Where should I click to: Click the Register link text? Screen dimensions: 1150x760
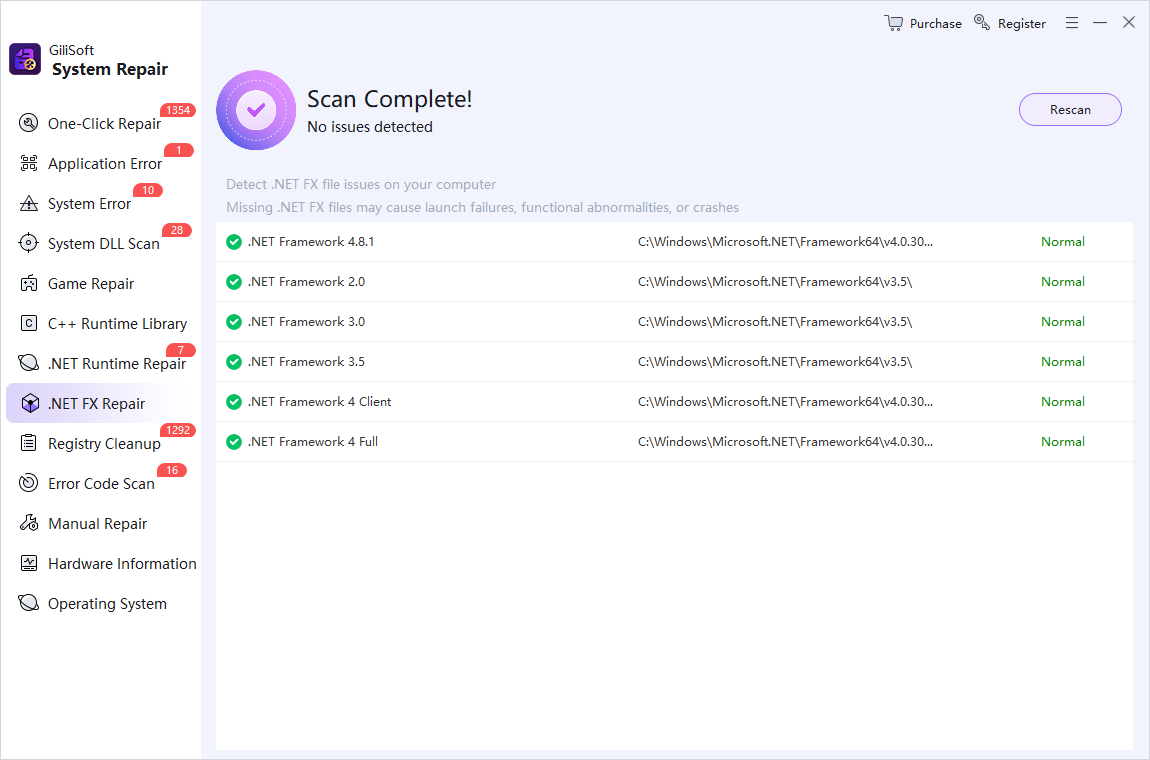click(1022, 23)
